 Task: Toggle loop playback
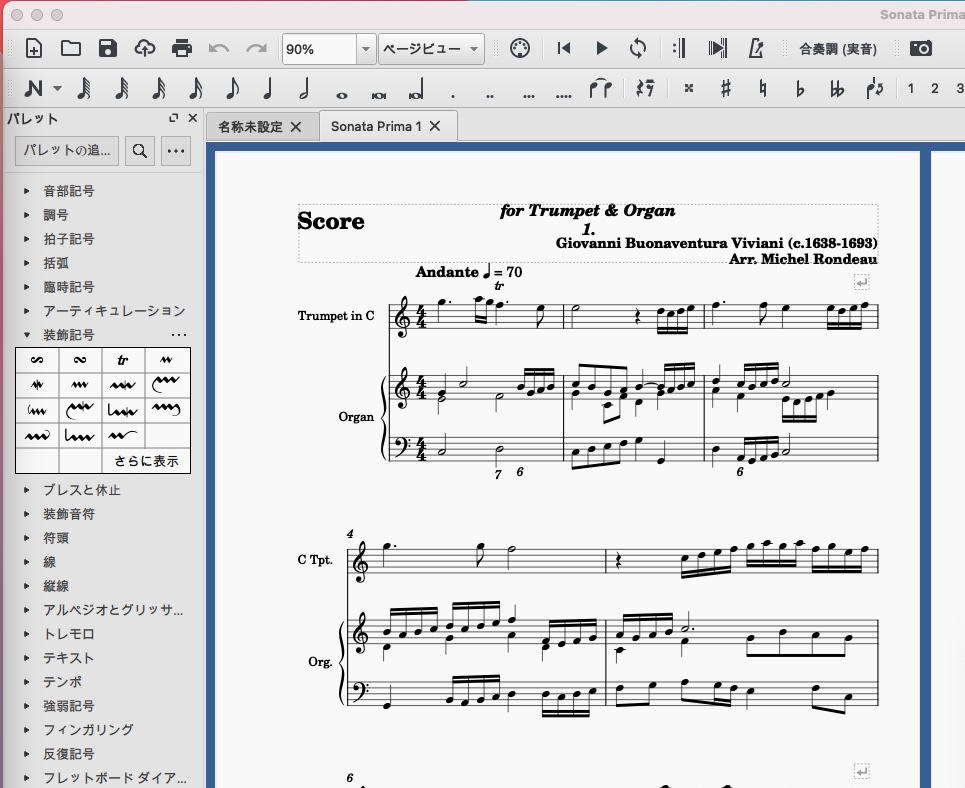point(637,48)
